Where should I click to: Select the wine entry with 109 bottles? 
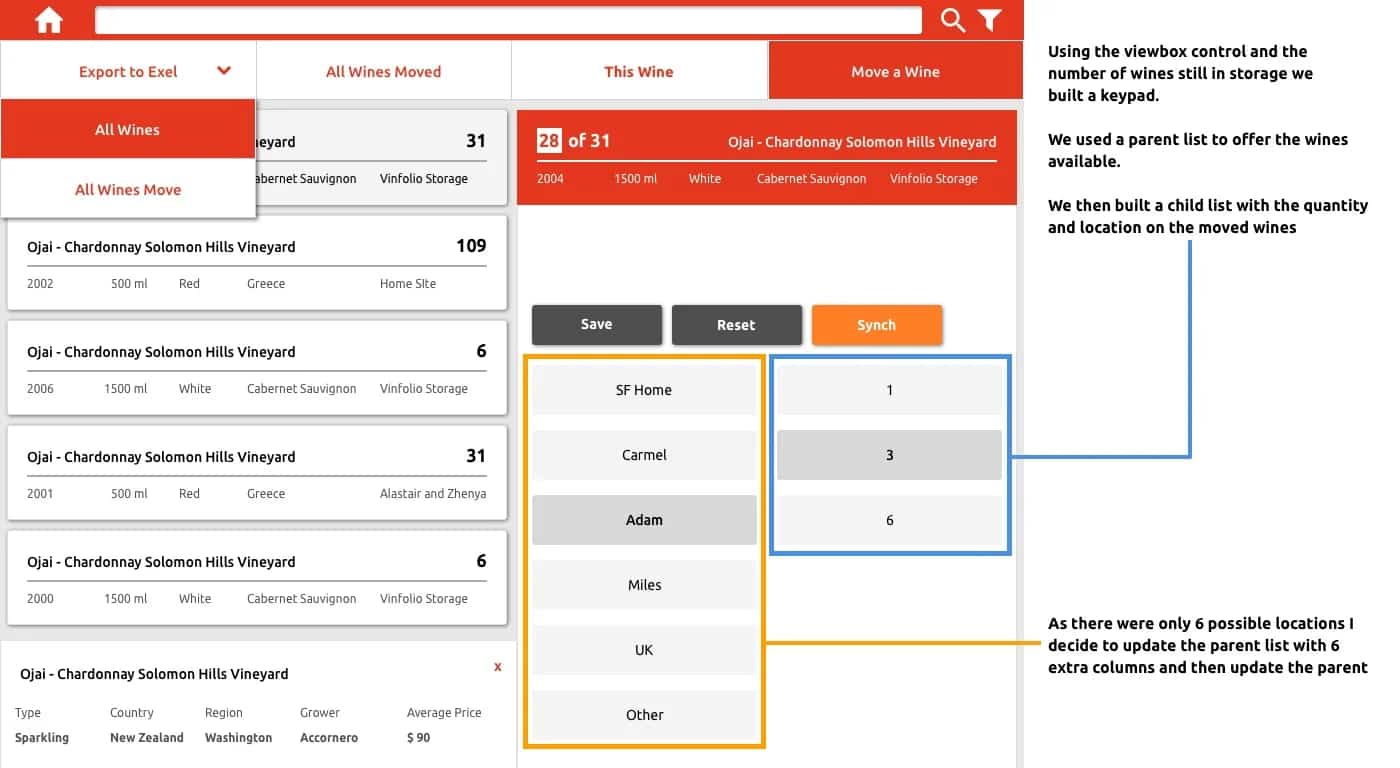pos(257,262)
